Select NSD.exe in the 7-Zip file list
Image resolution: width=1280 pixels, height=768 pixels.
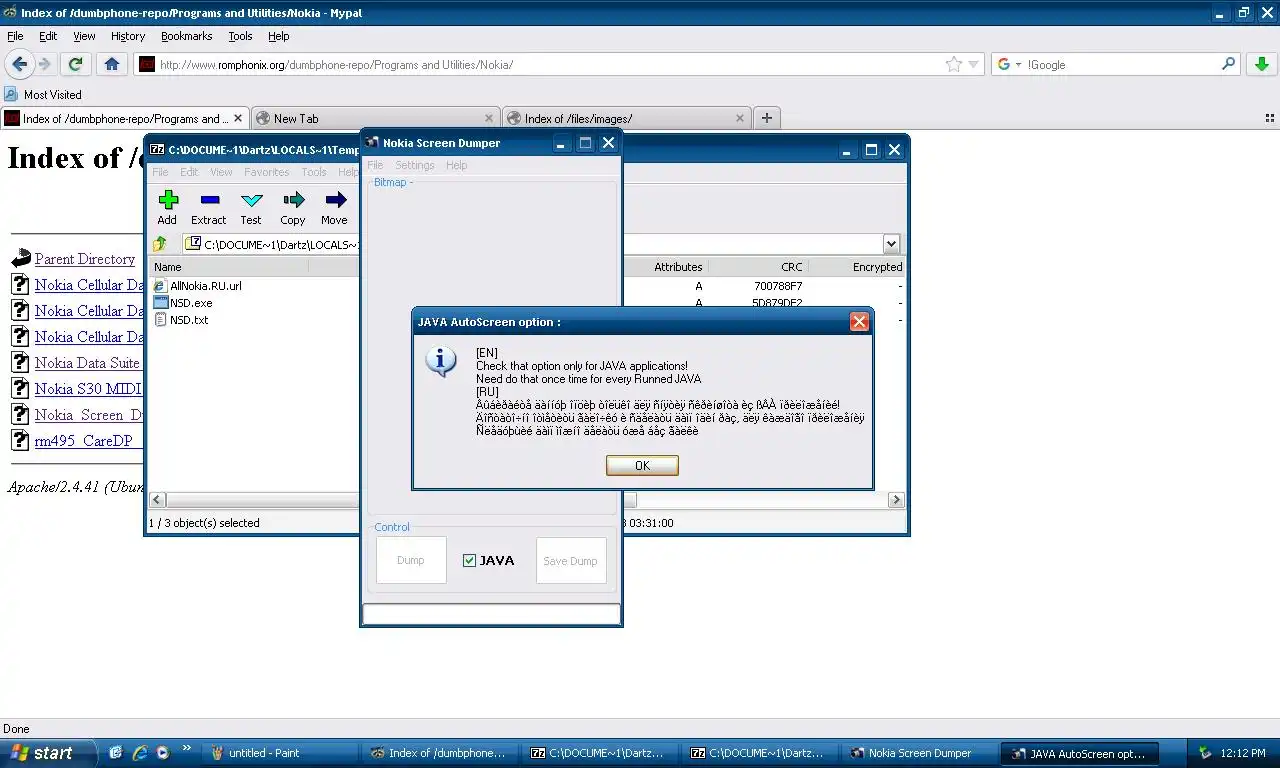(182, 303)
